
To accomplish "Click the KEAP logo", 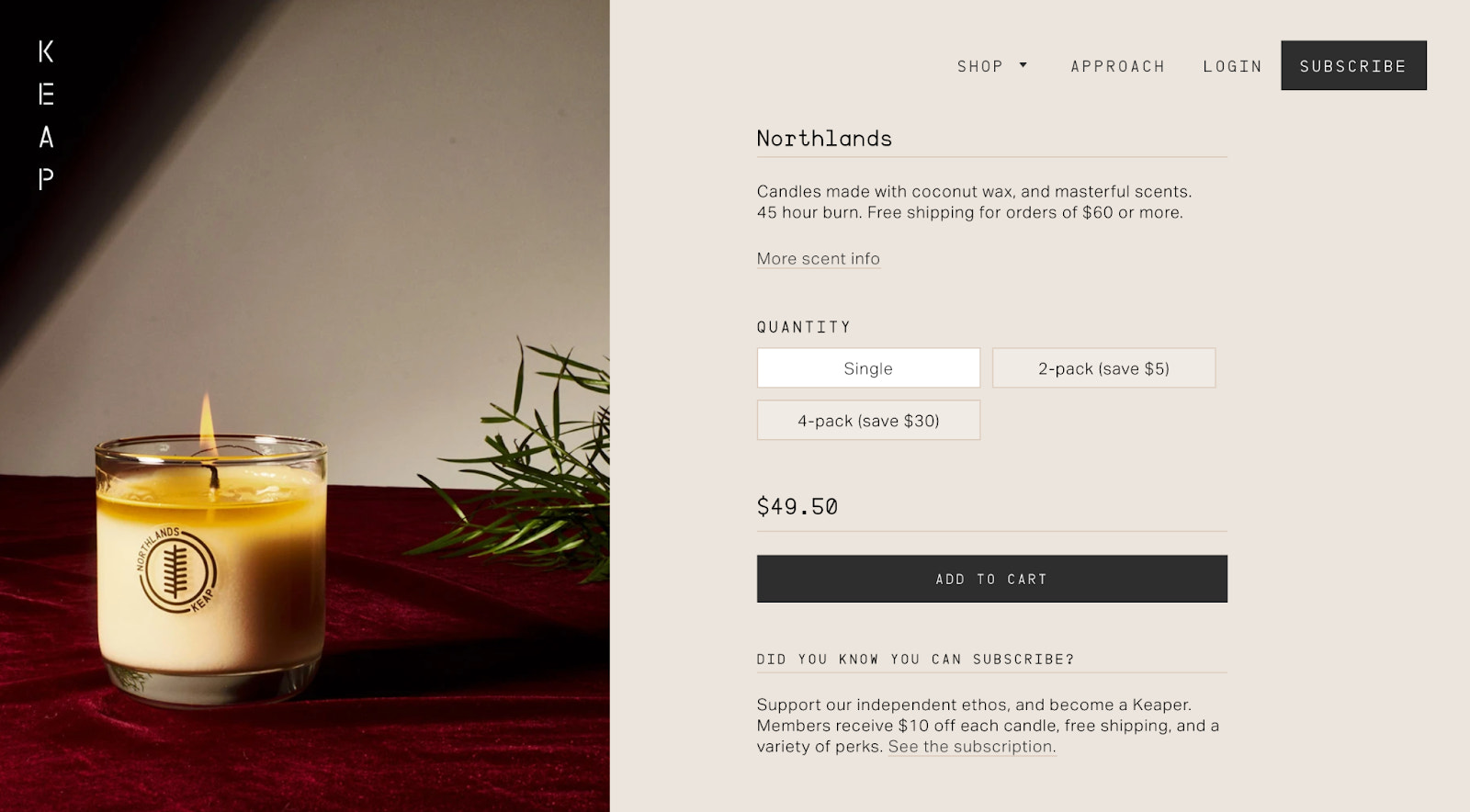I will [x=42, y=112].
